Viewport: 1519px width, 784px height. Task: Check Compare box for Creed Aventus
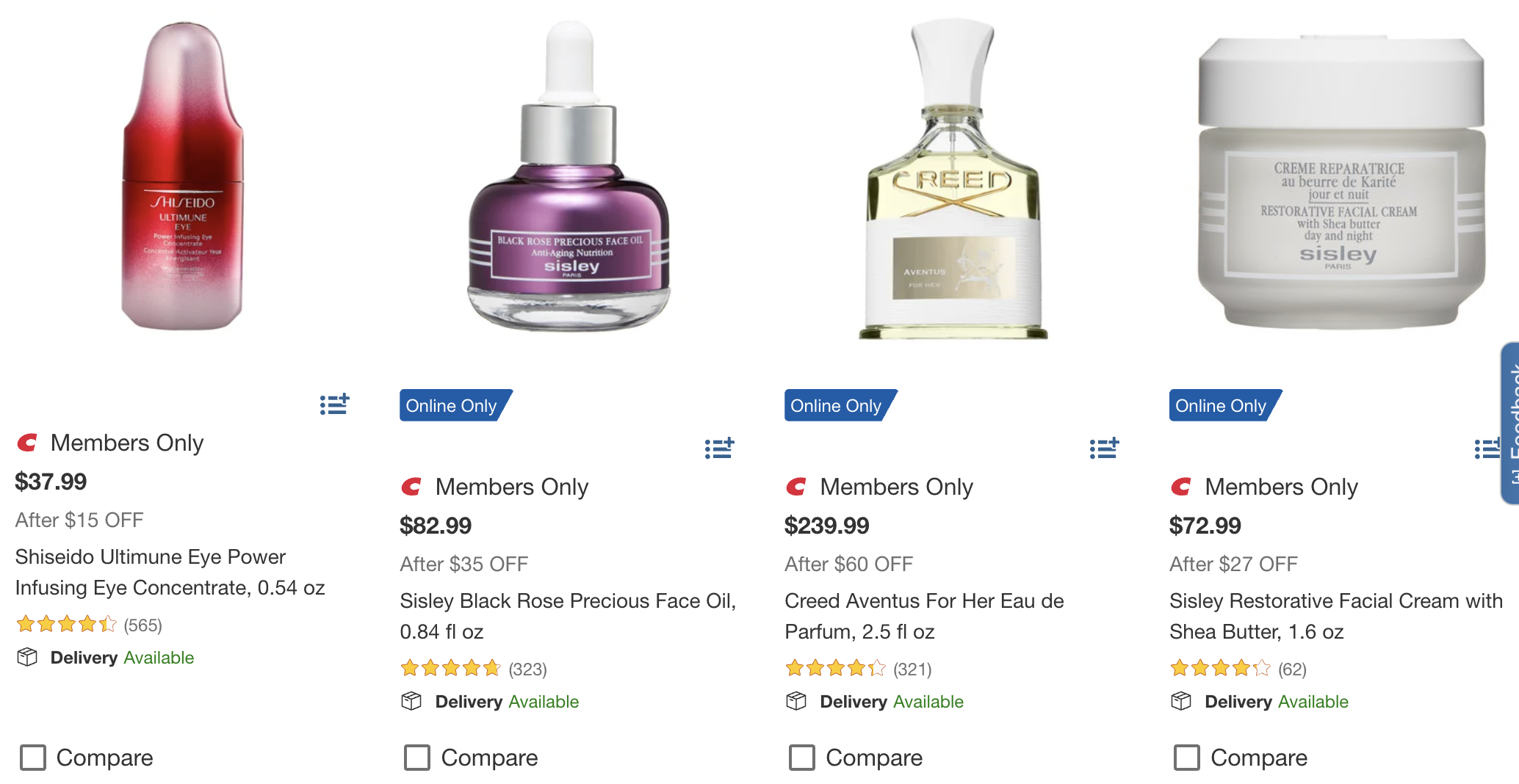[802, 758]
